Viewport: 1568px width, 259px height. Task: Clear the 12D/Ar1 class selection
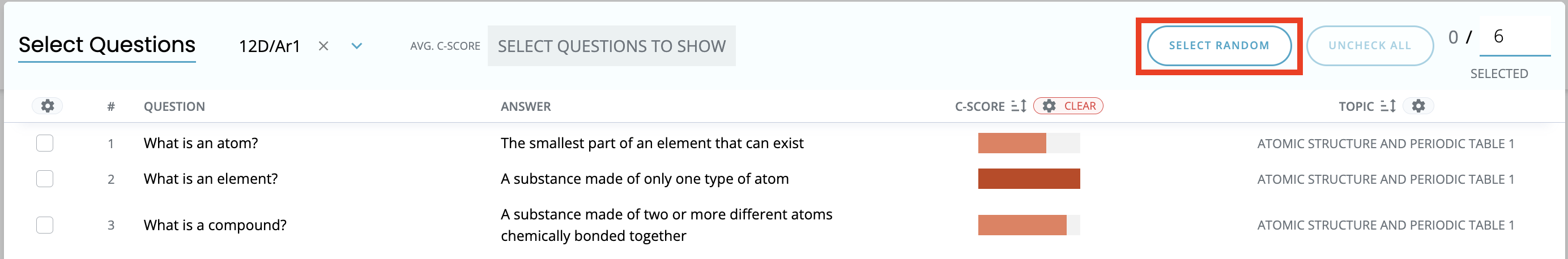323,46
